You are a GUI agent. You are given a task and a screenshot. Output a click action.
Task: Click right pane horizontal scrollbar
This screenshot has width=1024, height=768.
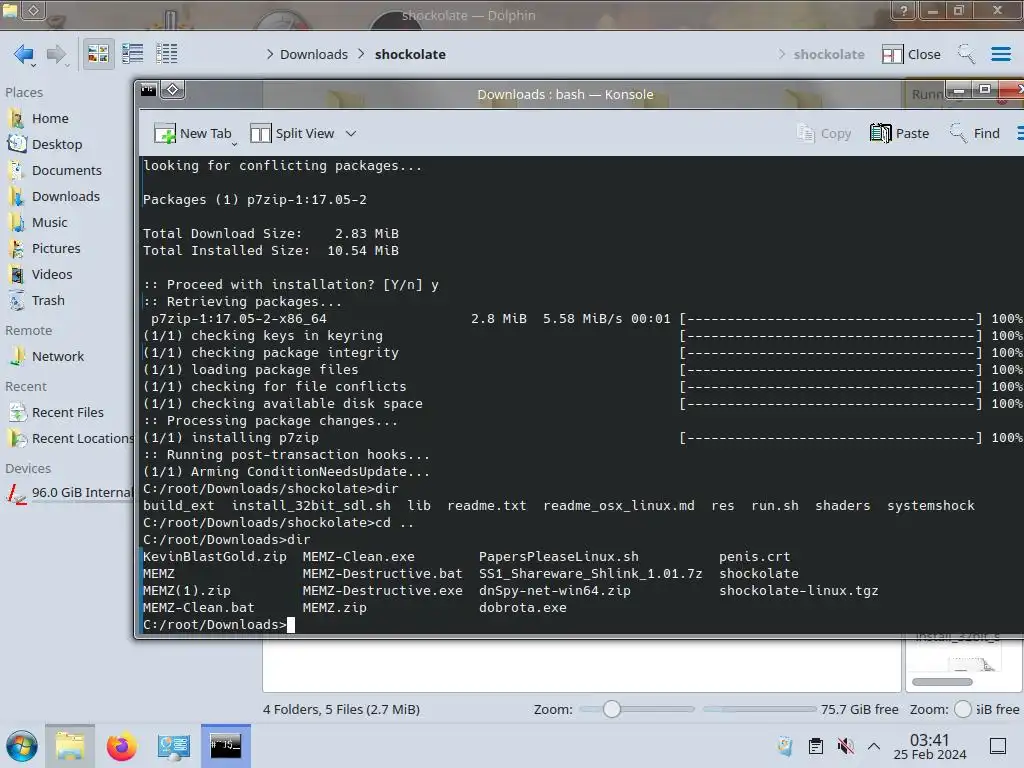click(942, 682)
